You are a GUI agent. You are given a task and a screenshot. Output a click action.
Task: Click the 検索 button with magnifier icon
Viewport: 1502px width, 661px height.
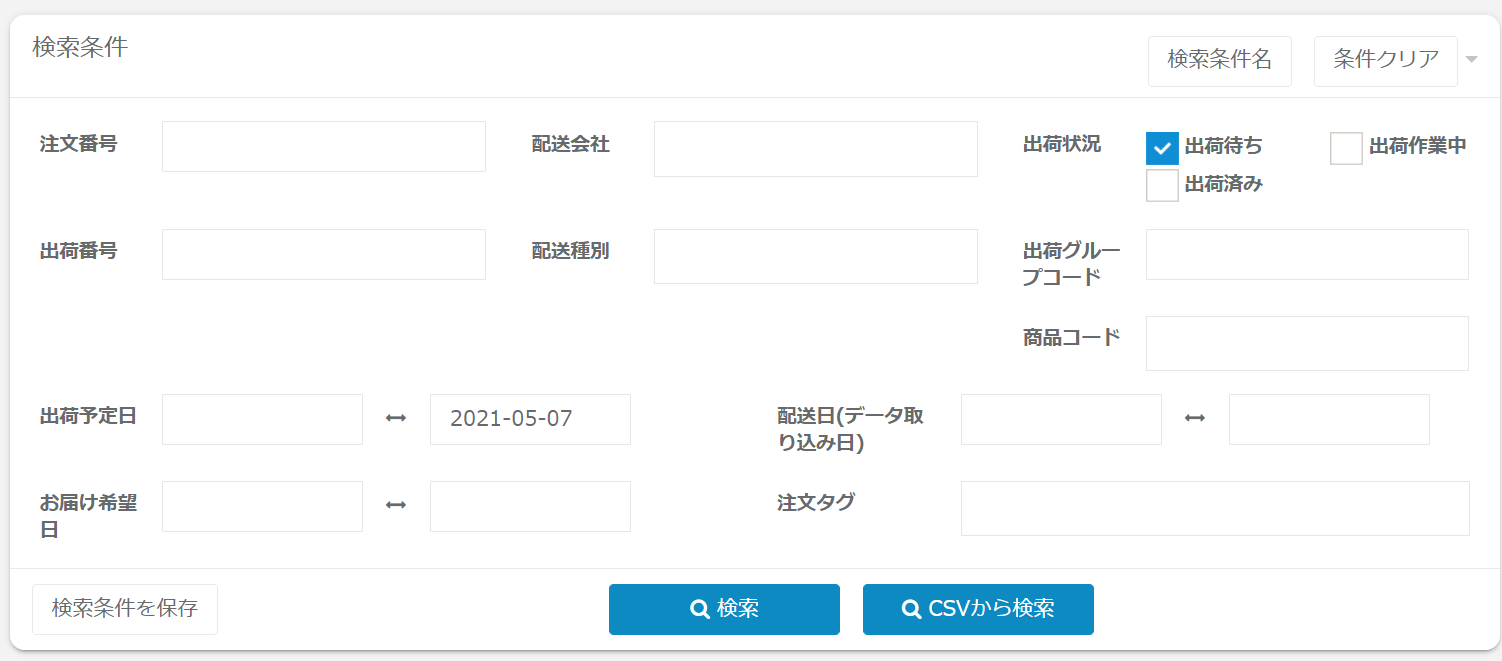coord(724,609)
